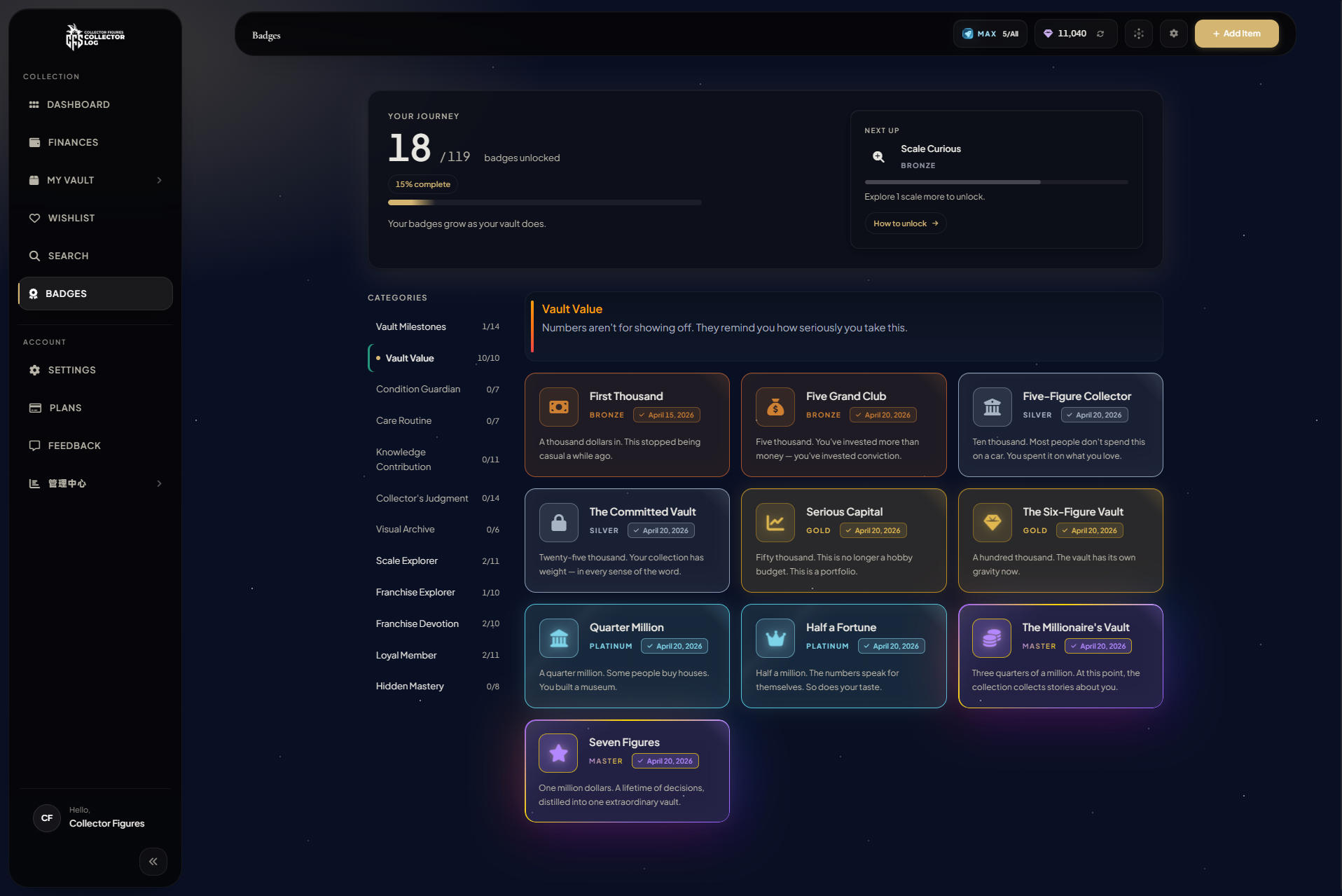Select the Badges ribbon icon
Screen dimensions: 1342x896
coord(35,294)
